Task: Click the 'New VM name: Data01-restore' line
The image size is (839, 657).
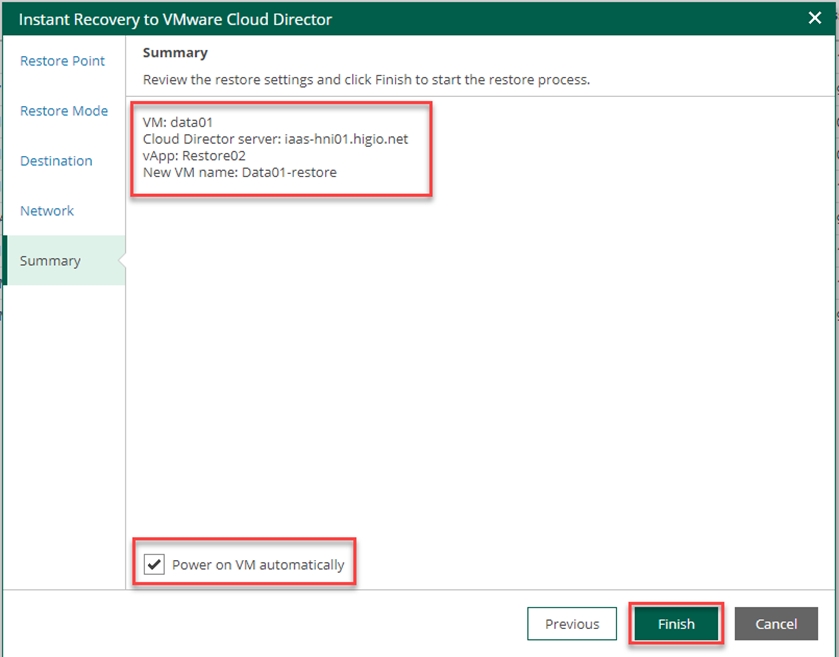Action: click(x=239, y=172)
